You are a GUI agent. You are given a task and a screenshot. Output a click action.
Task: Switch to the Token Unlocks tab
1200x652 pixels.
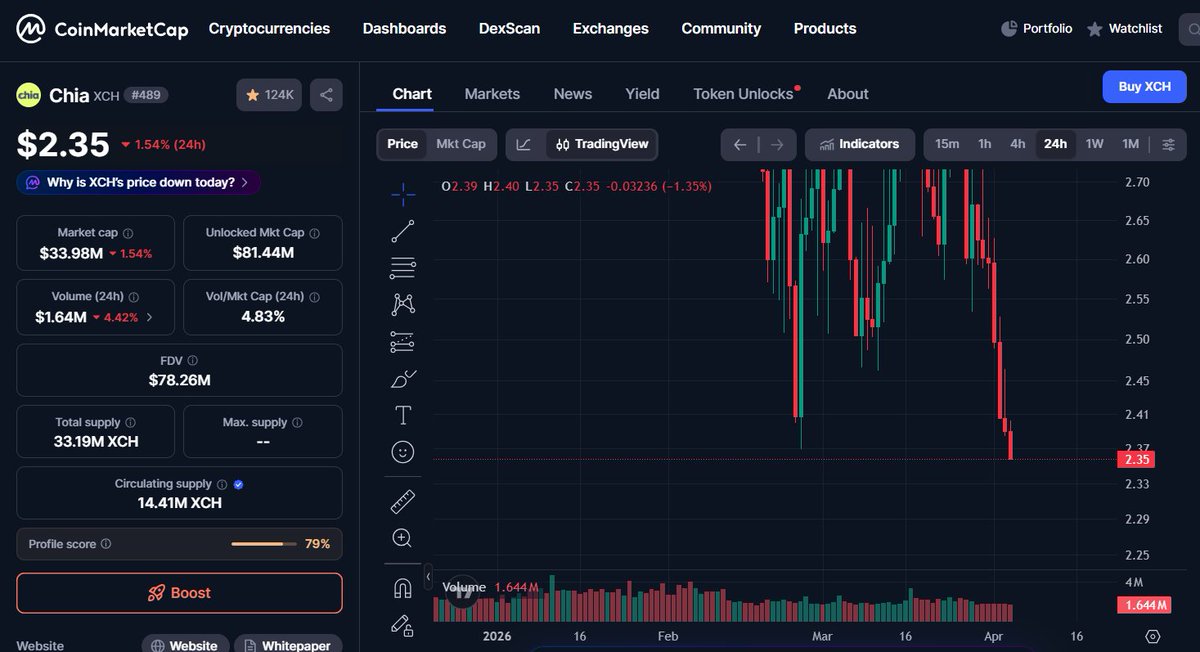pos(744,94)
